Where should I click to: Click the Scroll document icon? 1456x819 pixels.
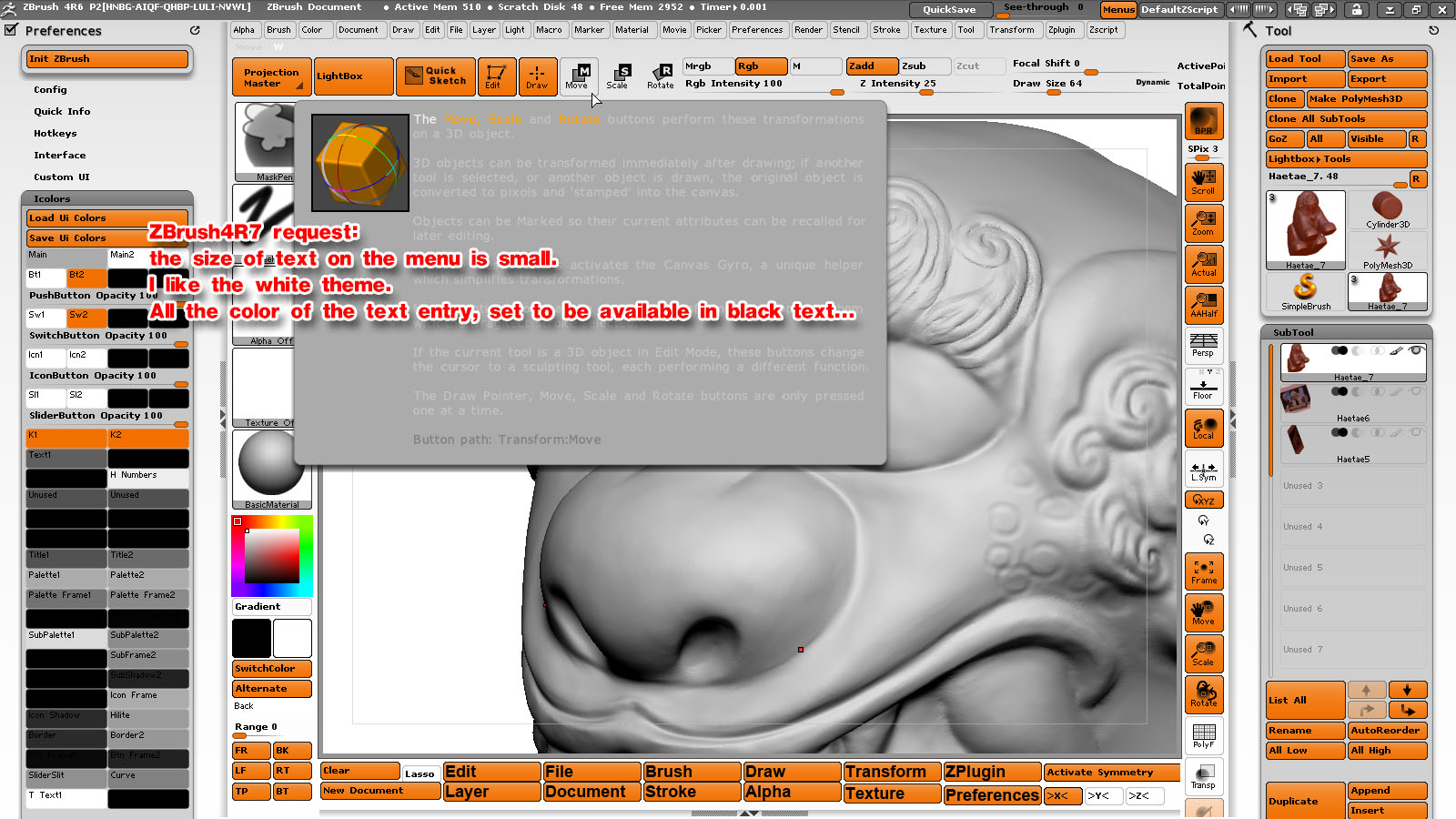[1204, 182]
